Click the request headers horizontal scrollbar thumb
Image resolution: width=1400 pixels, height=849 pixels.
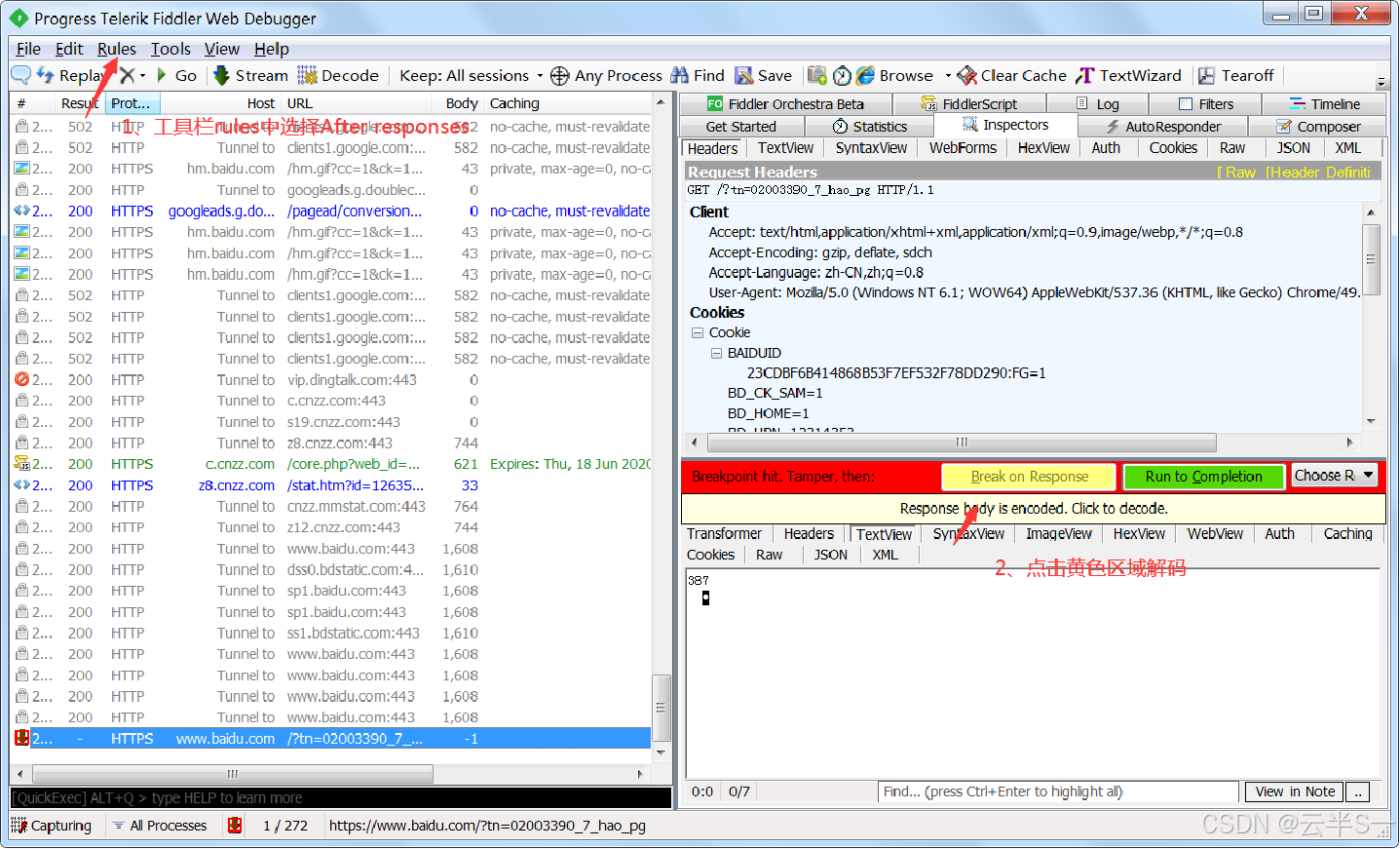pyautogui.click(x=962, y=443)
